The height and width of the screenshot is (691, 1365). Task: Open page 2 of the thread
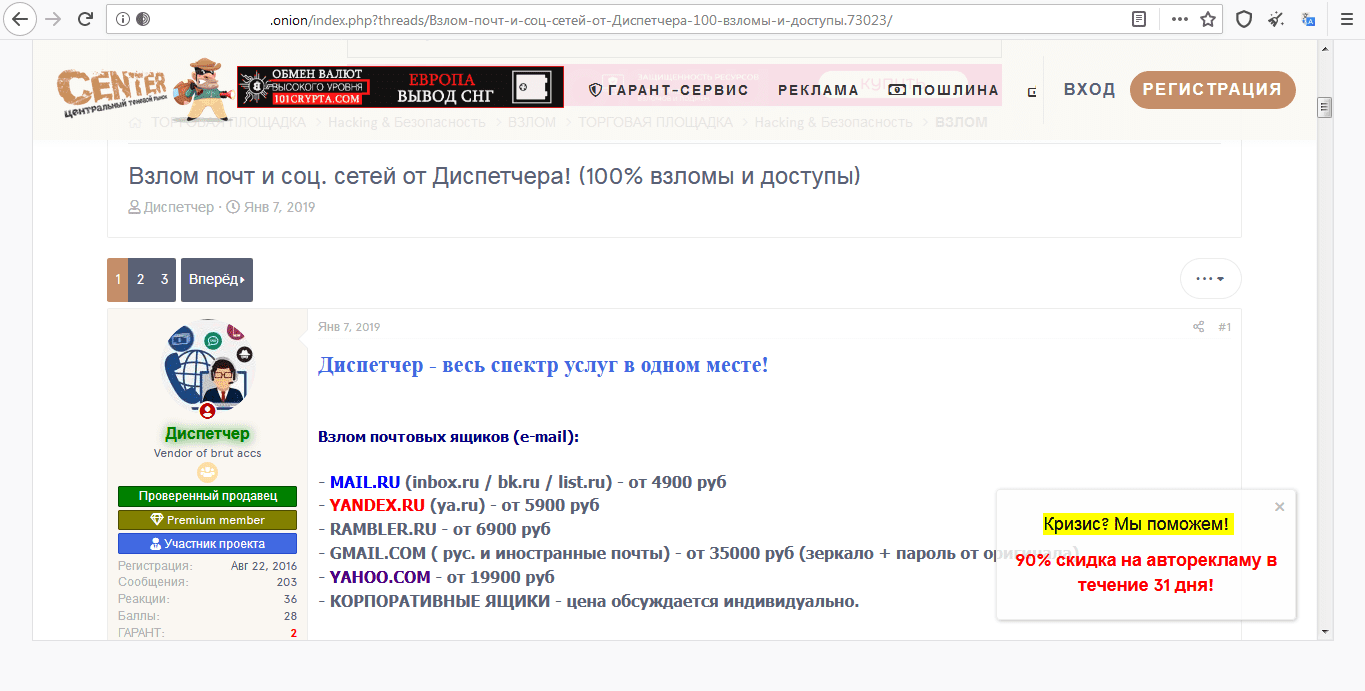[x=141, y=280]
